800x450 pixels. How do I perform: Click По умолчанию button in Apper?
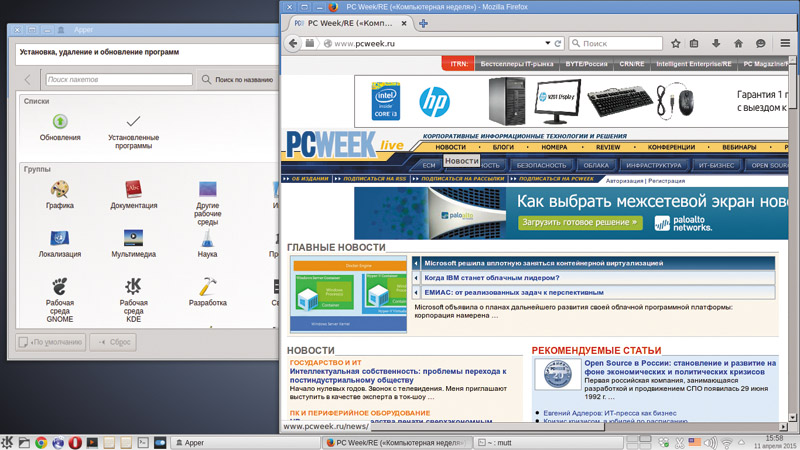point(51,342)
